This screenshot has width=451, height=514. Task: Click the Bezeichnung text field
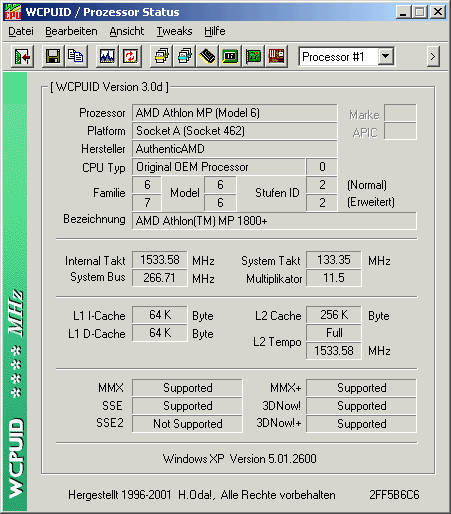pyautogui.click(x=274, y=221)
